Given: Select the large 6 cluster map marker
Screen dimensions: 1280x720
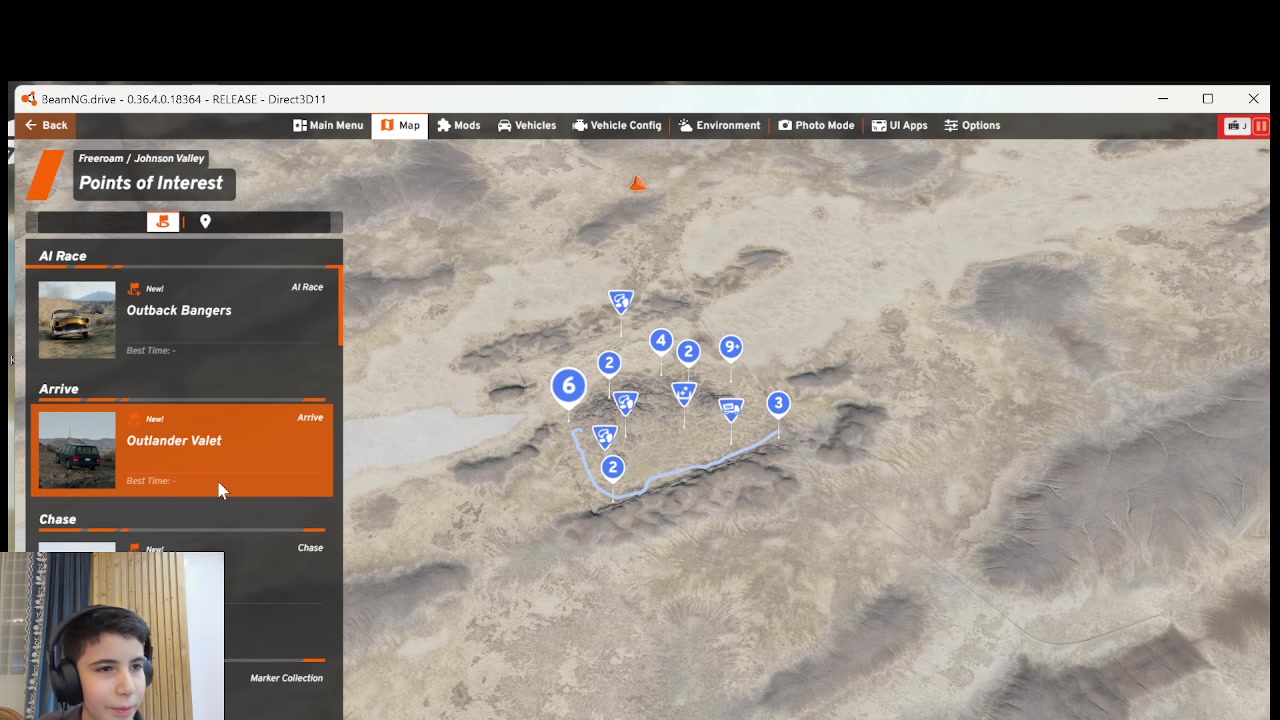Looking at the screenshot, I should [569, 386].
